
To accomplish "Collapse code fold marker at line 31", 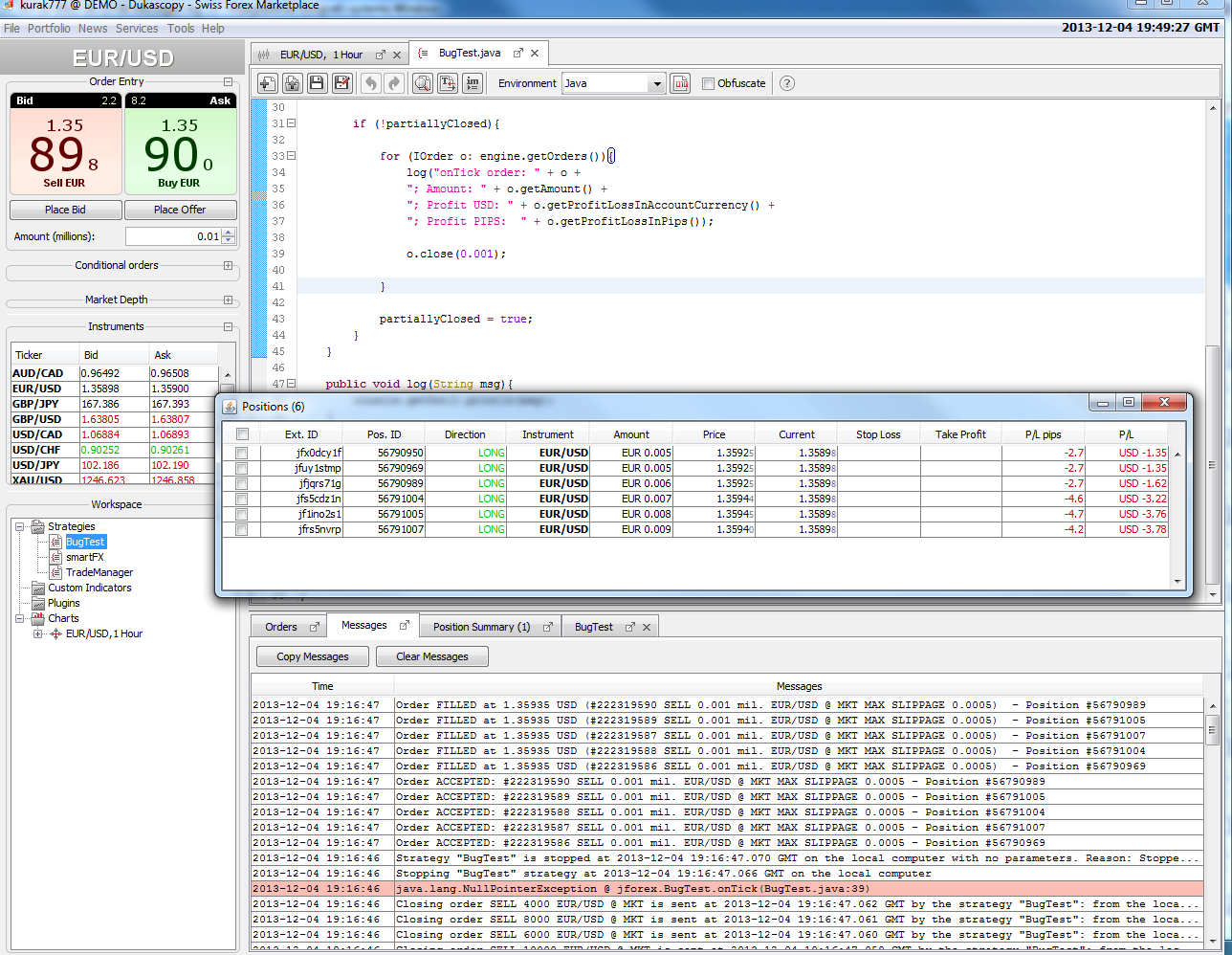I will [292, 123].
